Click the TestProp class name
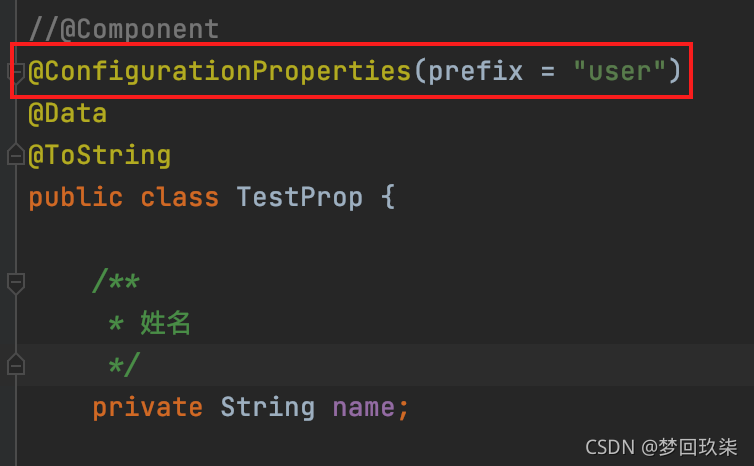 299,197
